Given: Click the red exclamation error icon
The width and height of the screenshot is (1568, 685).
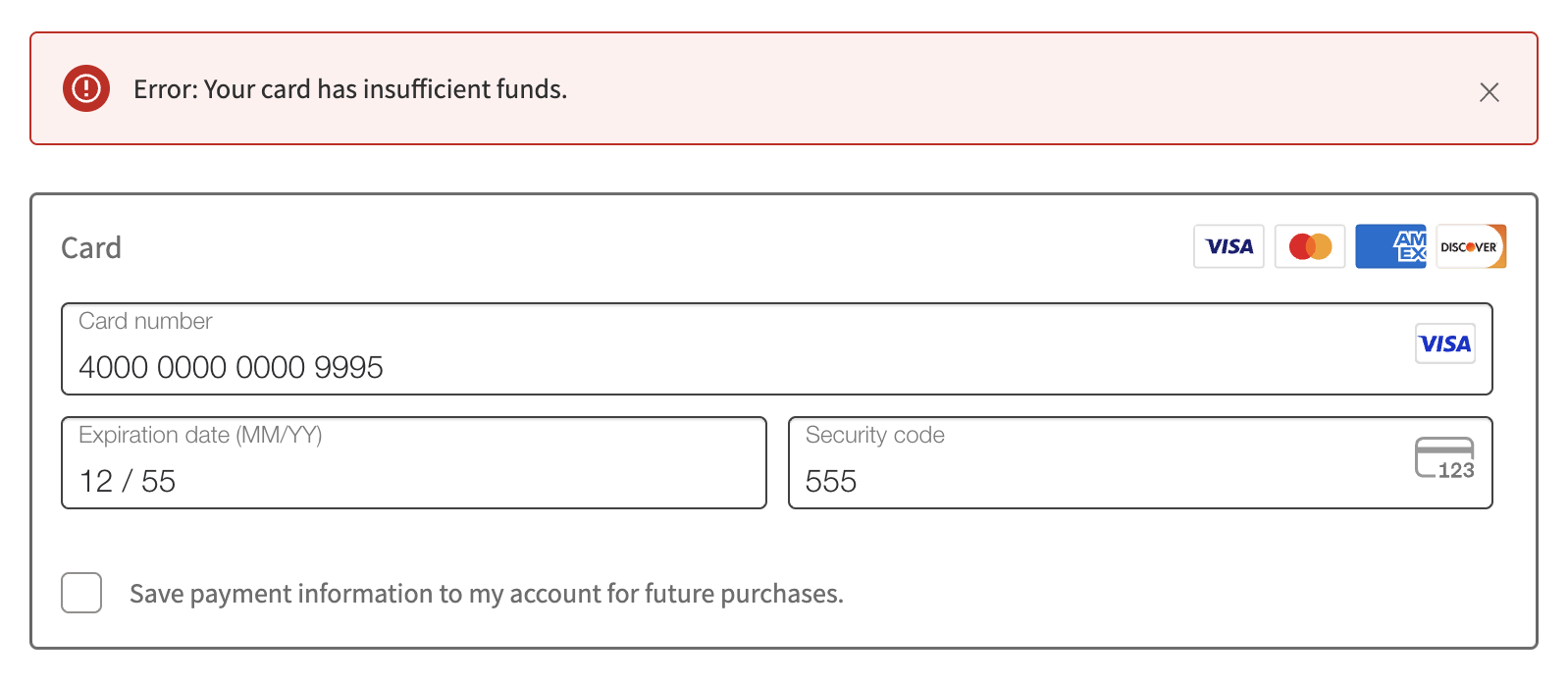Looking at the screenshot, I should pos(86,88).
